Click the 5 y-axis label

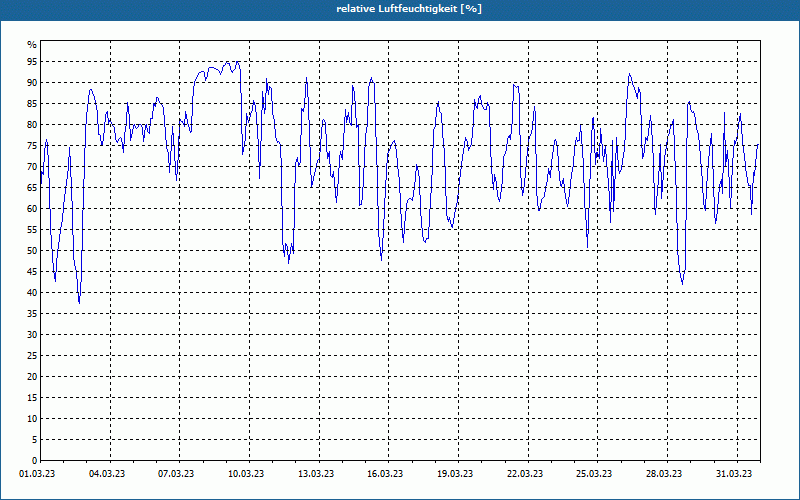click(35, 440)
